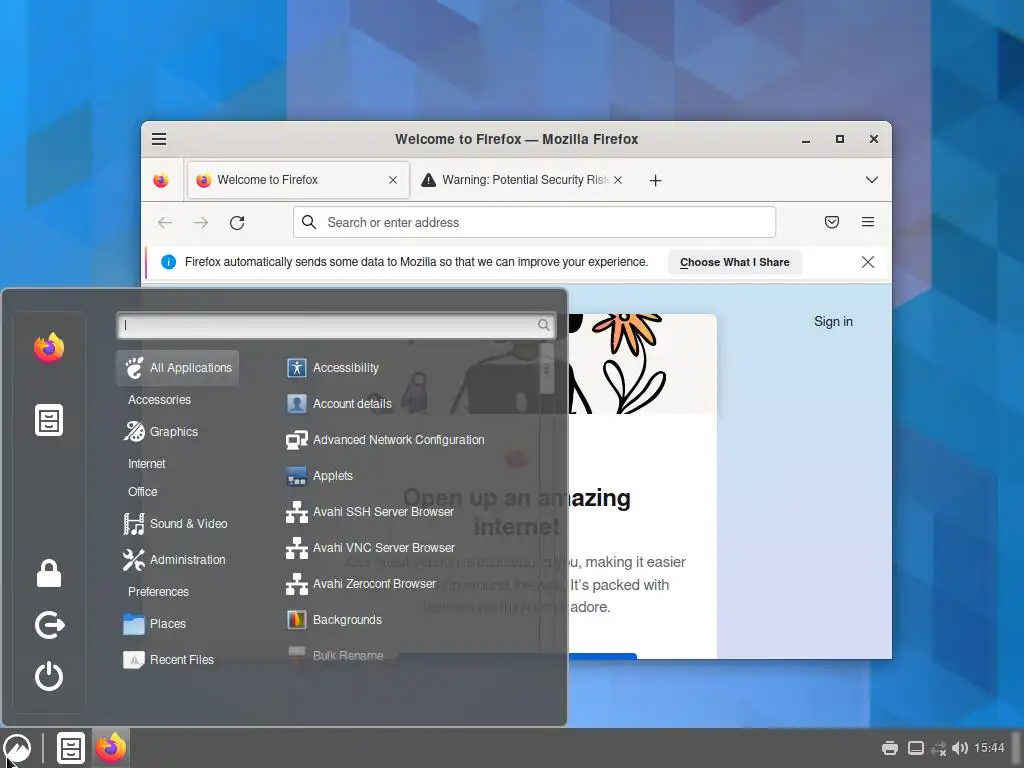
Task: Open Backgrounds settings entry
Action: pyautogui.click(x=334, y=619)
